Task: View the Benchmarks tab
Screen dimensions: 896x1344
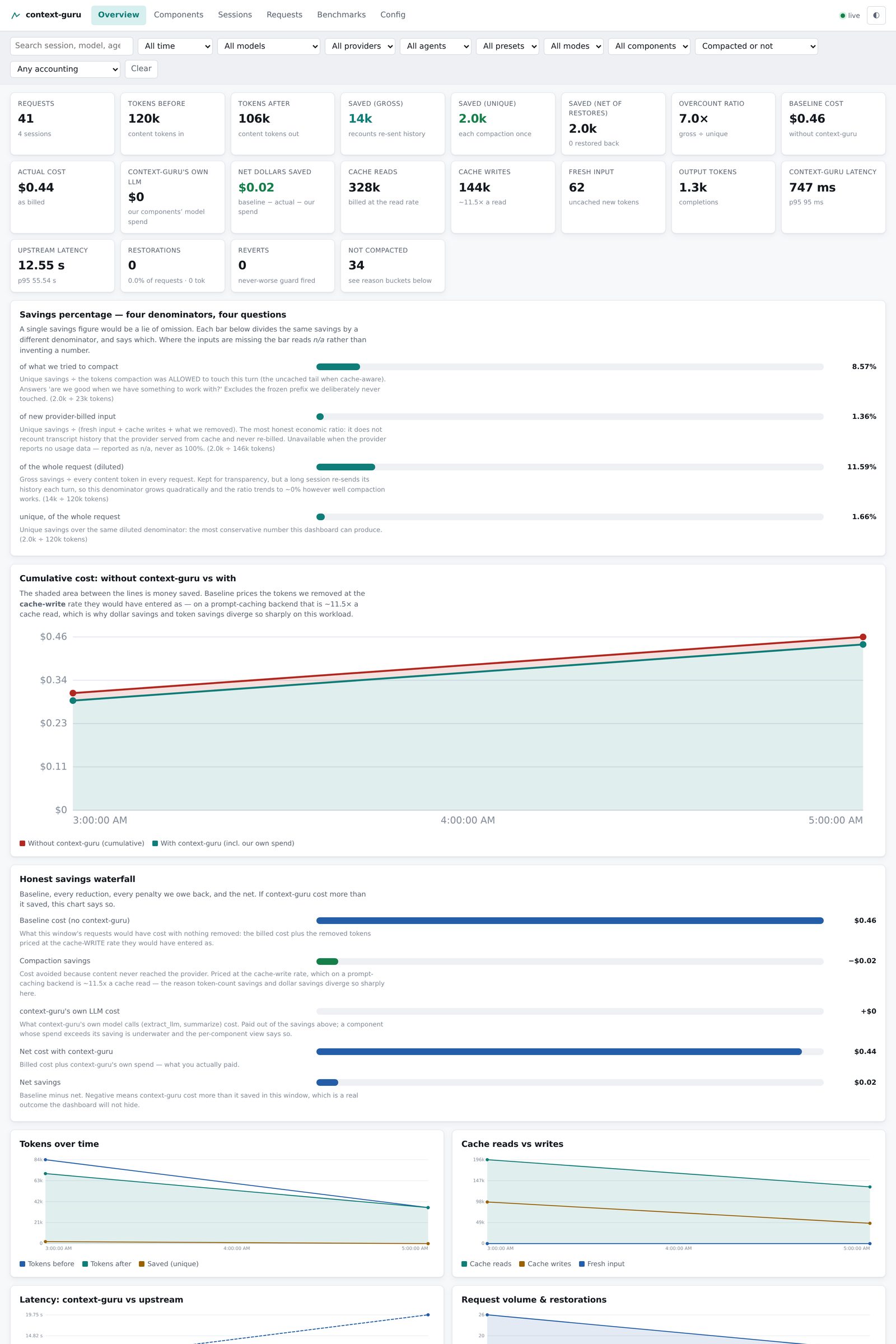Action: (x=341, y=15)
